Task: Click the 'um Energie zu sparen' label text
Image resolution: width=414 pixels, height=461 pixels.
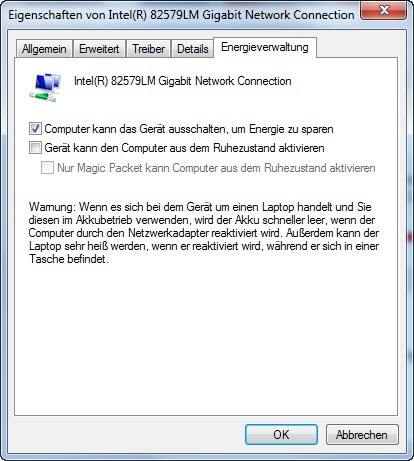Action: coord(282,129)
